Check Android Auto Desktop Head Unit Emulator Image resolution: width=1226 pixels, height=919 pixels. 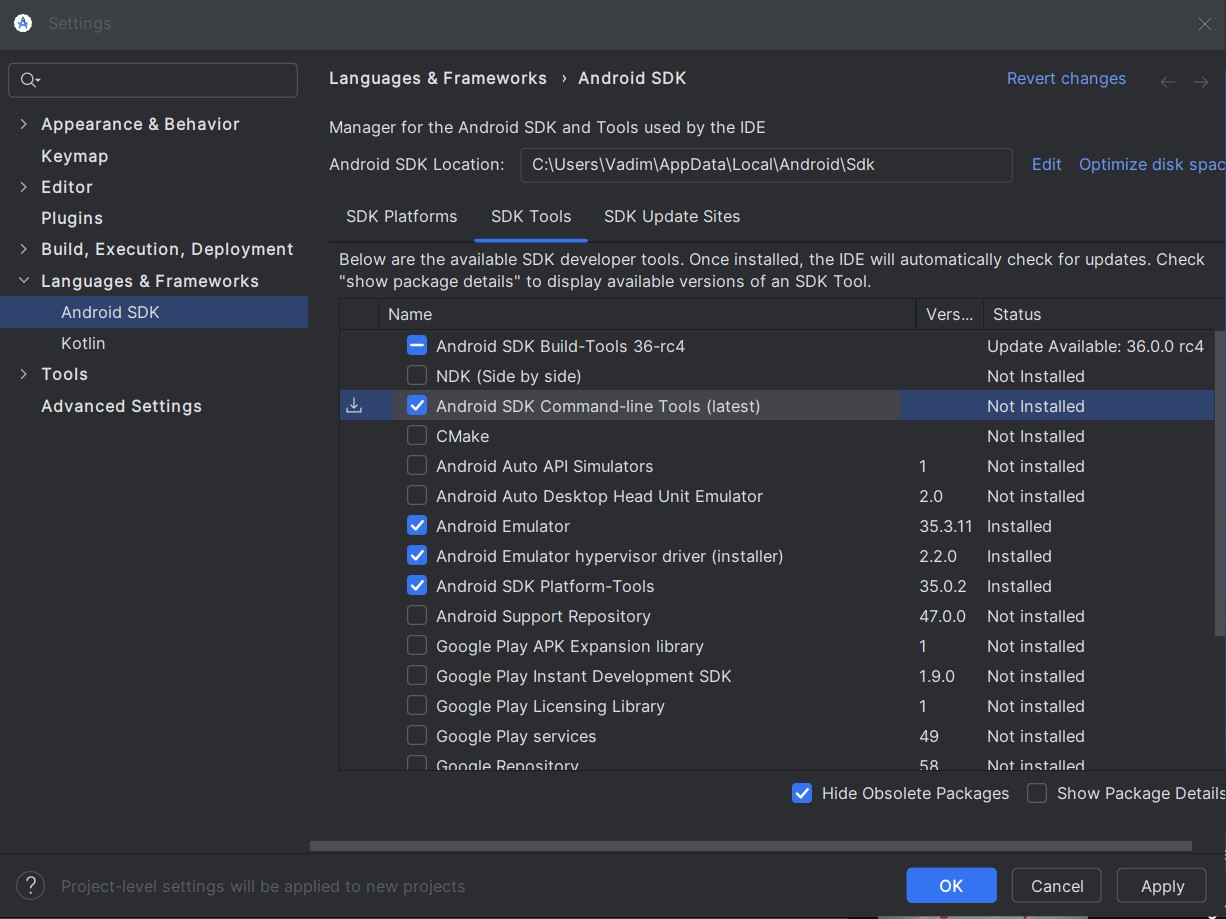(417, 496)
